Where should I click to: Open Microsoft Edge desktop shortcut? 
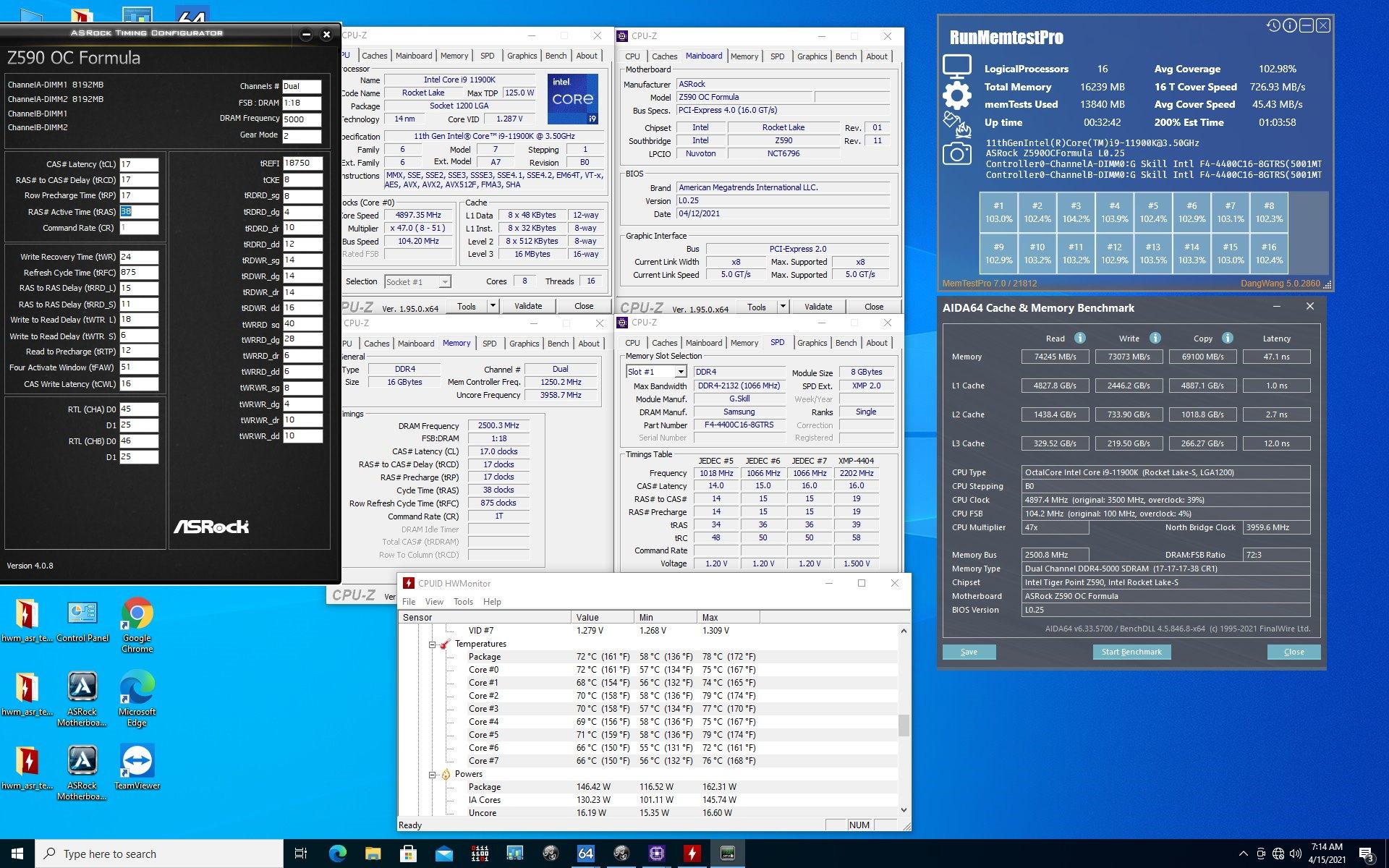pos(137,698)
